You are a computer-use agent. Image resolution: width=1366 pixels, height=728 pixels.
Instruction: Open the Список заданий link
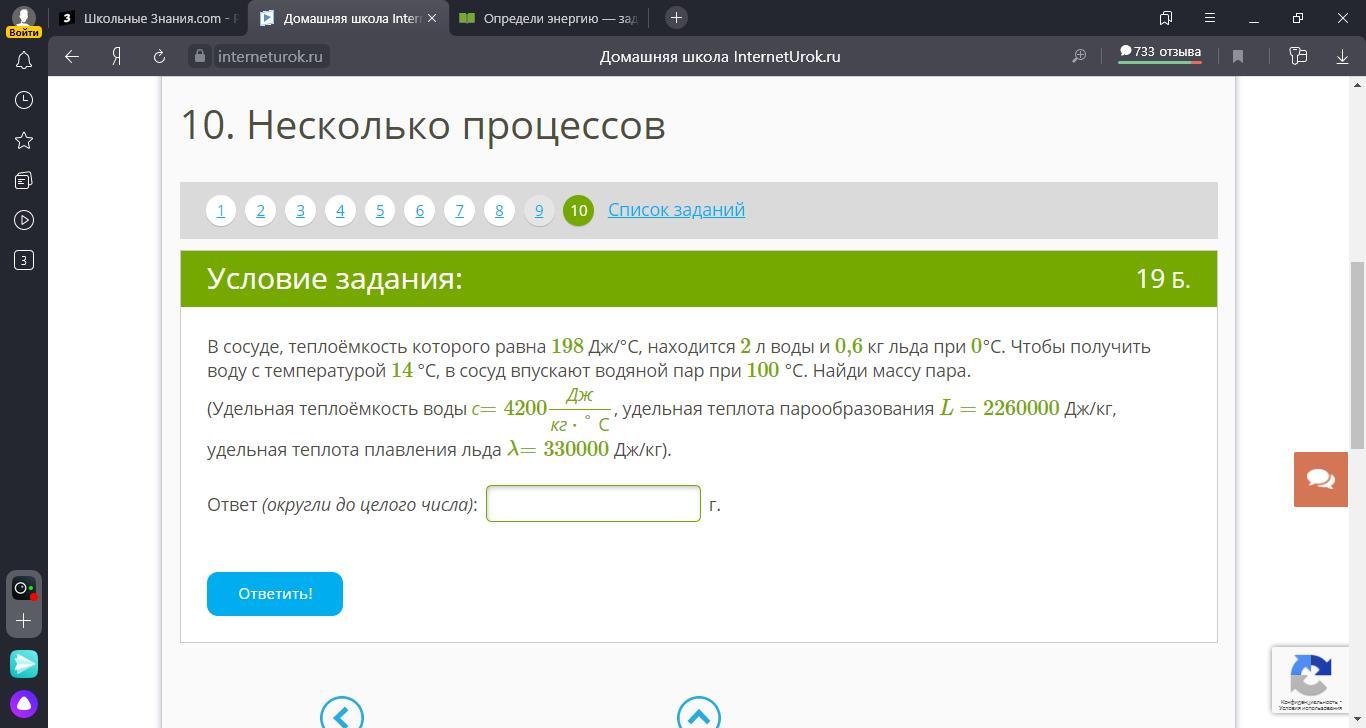click(676, 210)
